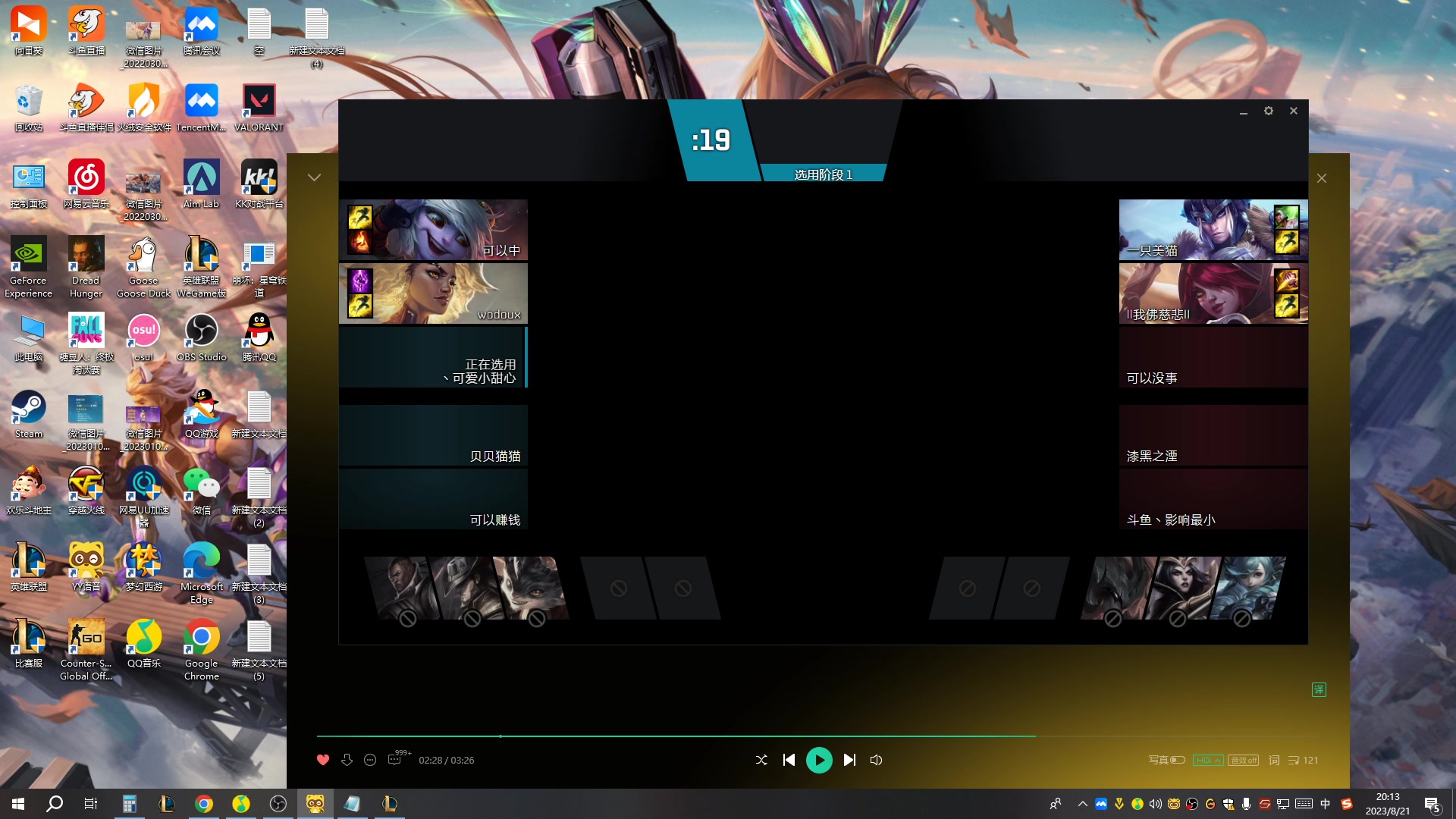The height and width of the screenshot is (819, 1456).
Task: Select the 可以中 player slot
Action: tap(433, 230)
